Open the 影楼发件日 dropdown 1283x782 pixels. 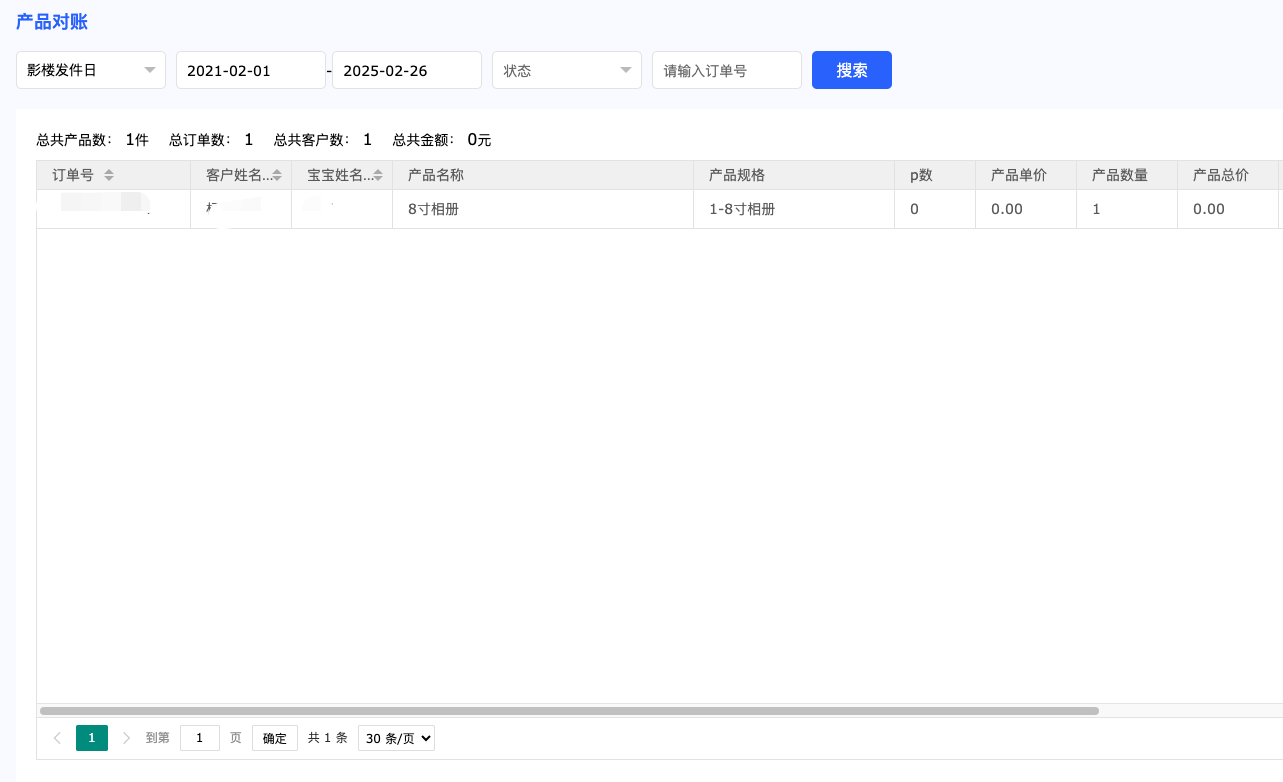91,70
